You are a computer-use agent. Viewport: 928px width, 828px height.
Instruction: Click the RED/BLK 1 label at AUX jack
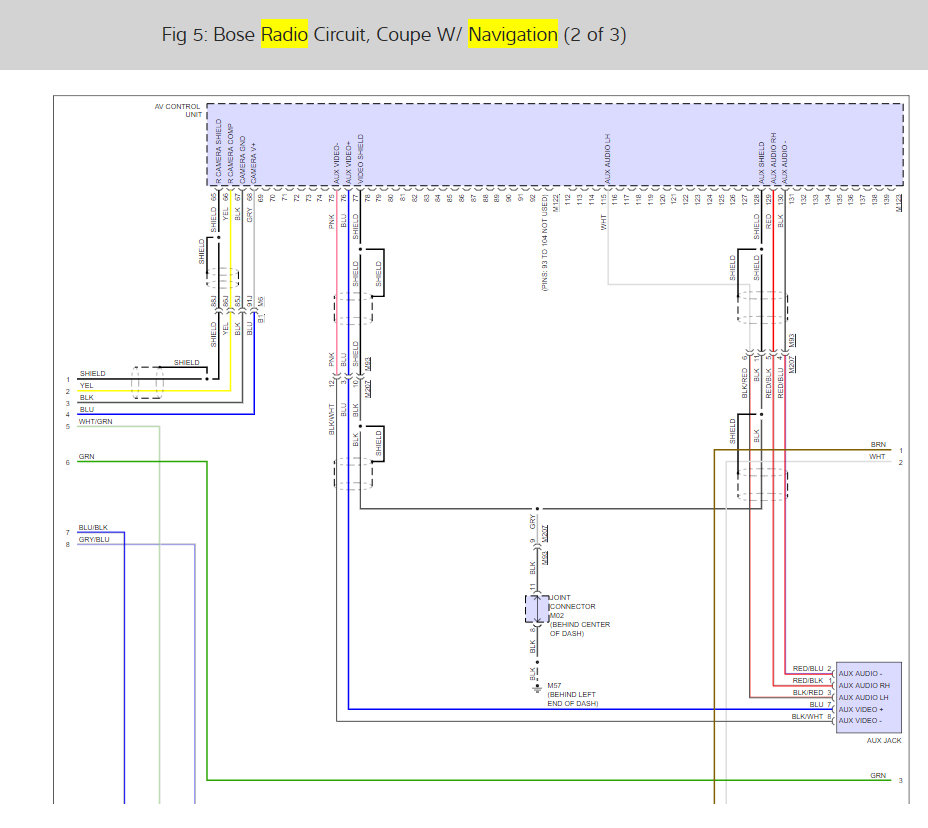tap(812, 681)
